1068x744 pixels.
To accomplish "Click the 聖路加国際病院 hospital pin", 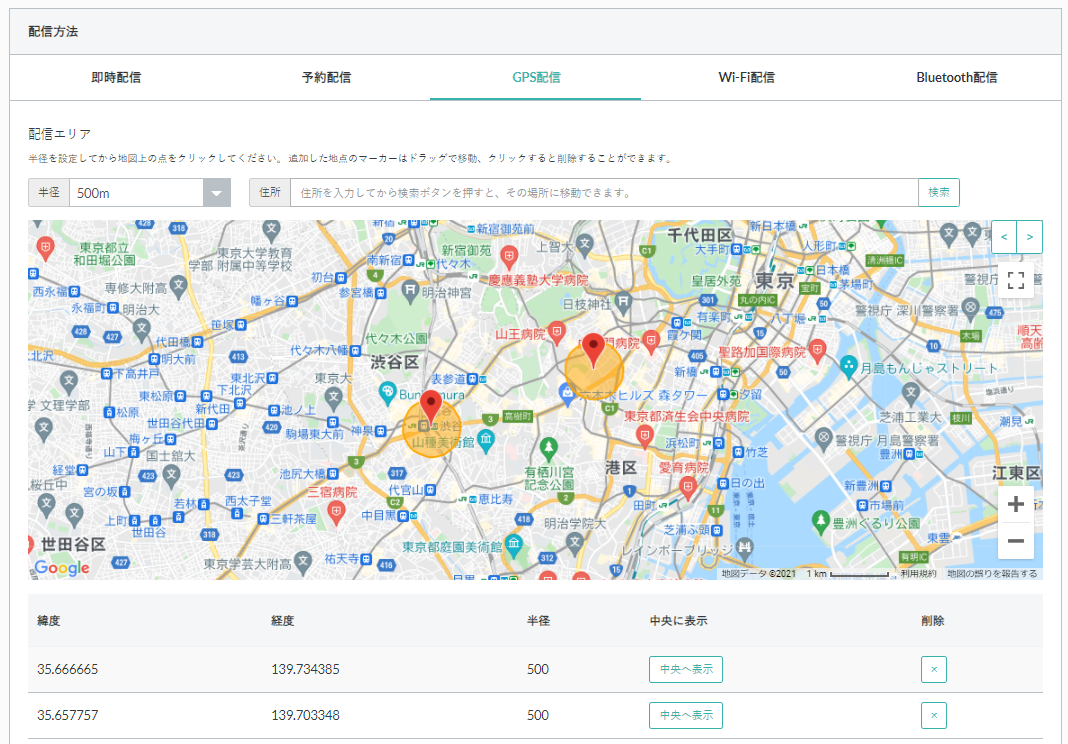I will (x=817, y=350).
